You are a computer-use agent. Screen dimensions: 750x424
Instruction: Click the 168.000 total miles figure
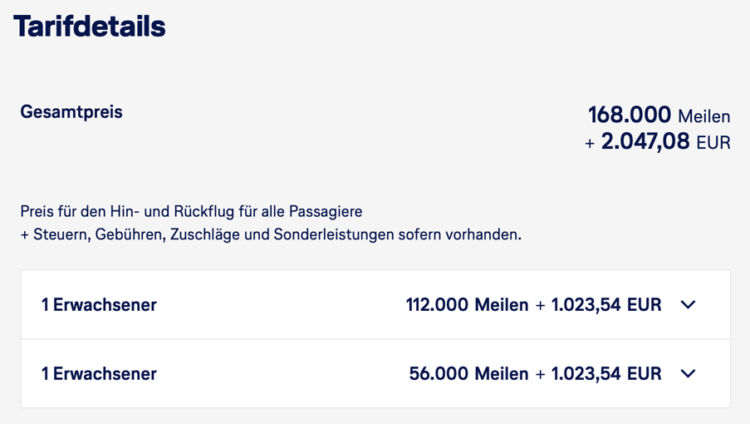pyautogui.click(x=629, y=115)
